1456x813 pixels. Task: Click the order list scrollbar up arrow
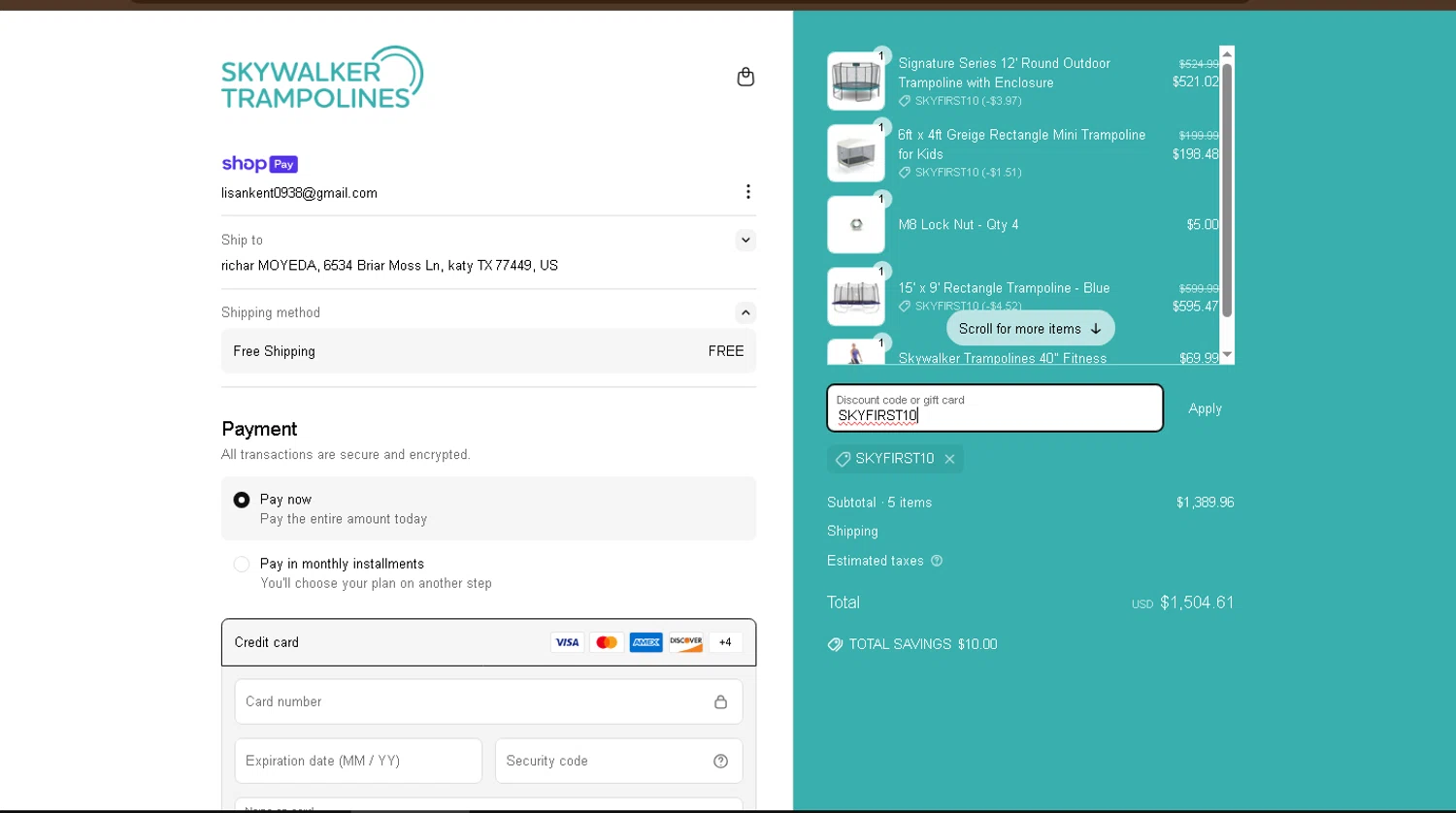[1227, 53]
